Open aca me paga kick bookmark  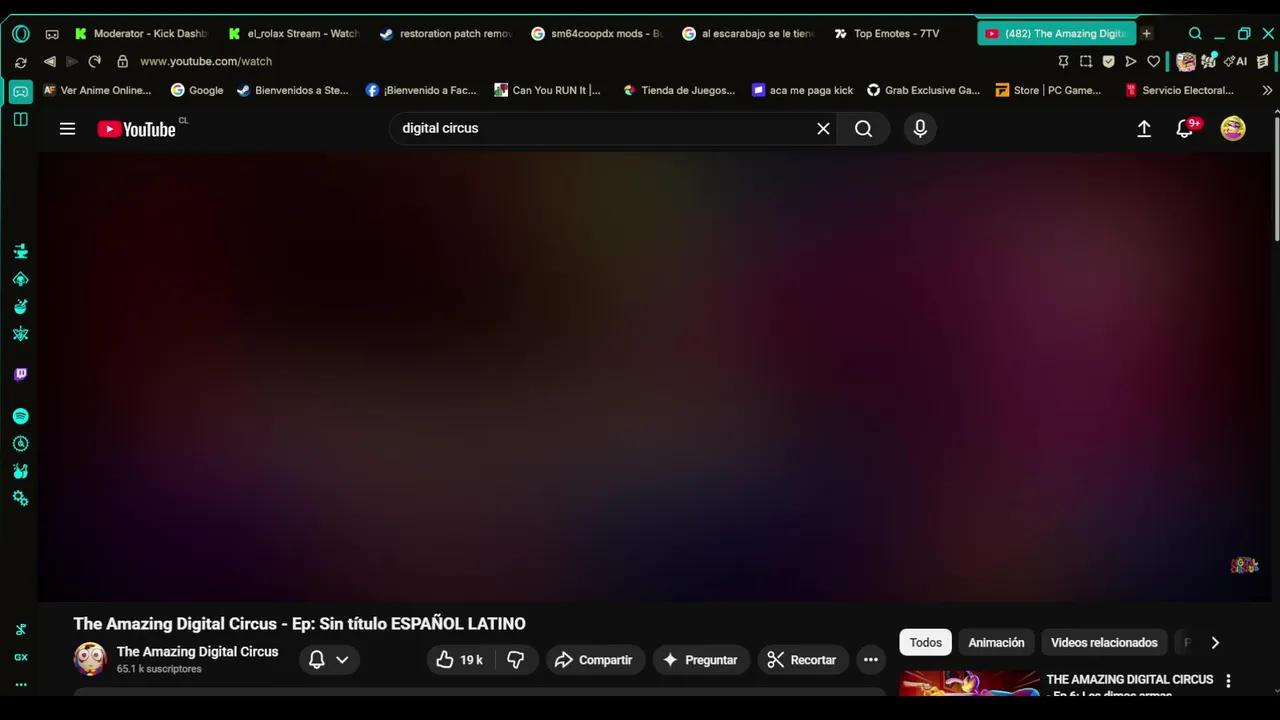tap(802, 90)
